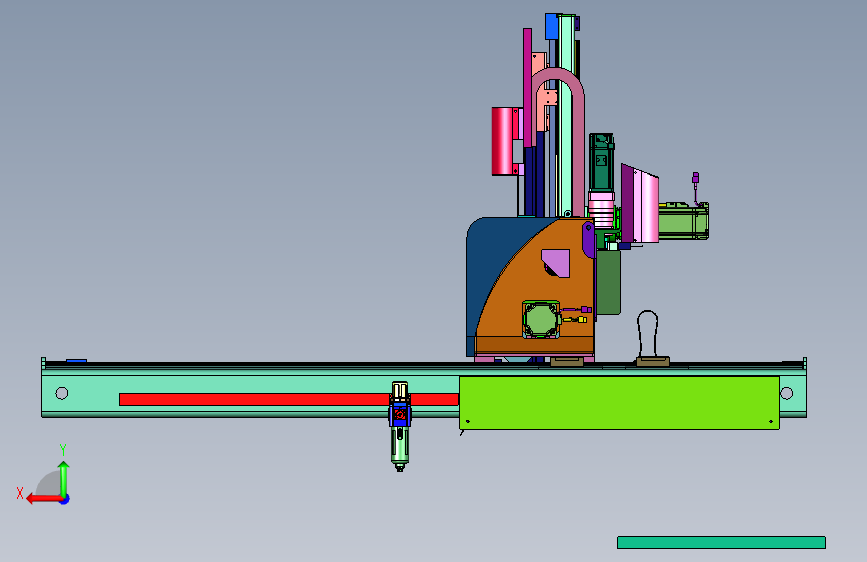Viewport: 867px width, 562px height.
Task: Click the blue Z axis origin dot
Action: click(x=65, y=499)
